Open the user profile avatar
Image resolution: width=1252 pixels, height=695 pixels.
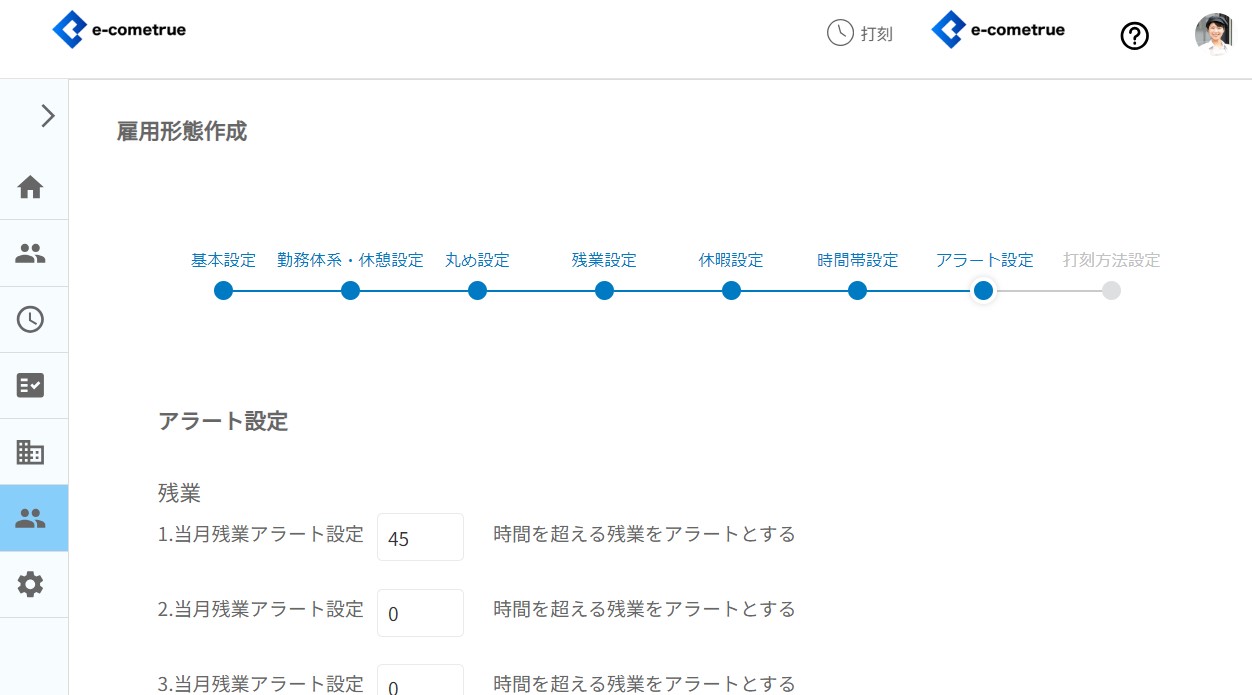(x=1214, y=33)
